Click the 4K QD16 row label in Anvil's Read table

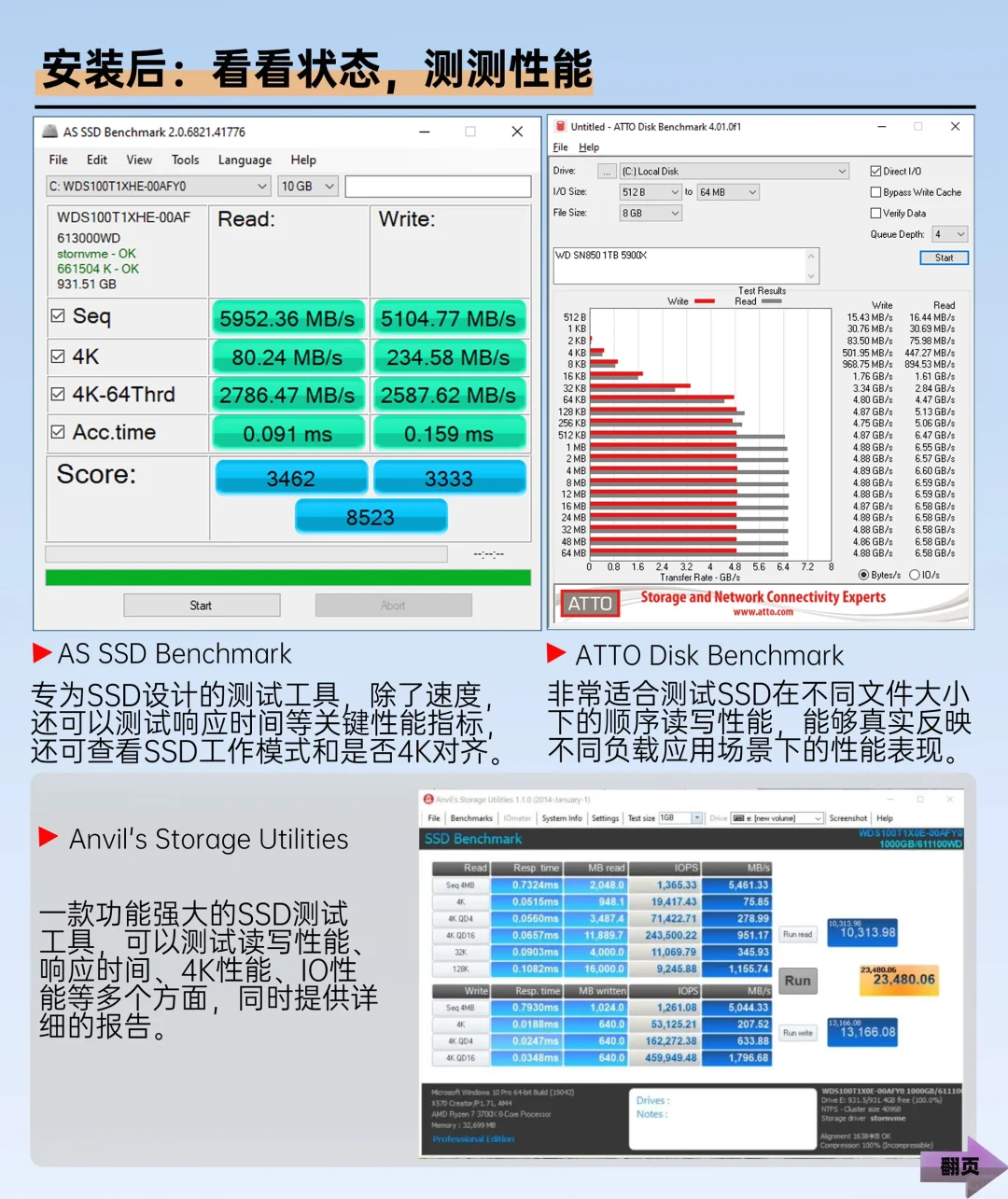coord(460,936)
